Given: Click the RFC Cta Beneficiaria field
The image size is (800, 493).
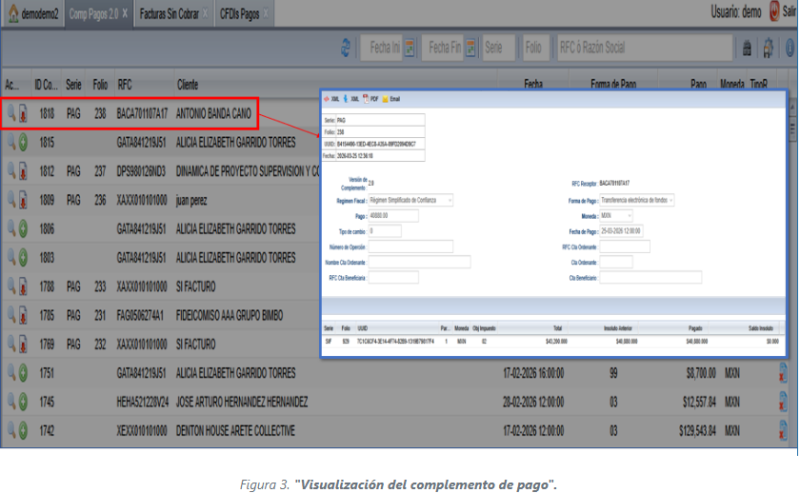Looking at the screenshot, I should (x=393, y=278).
